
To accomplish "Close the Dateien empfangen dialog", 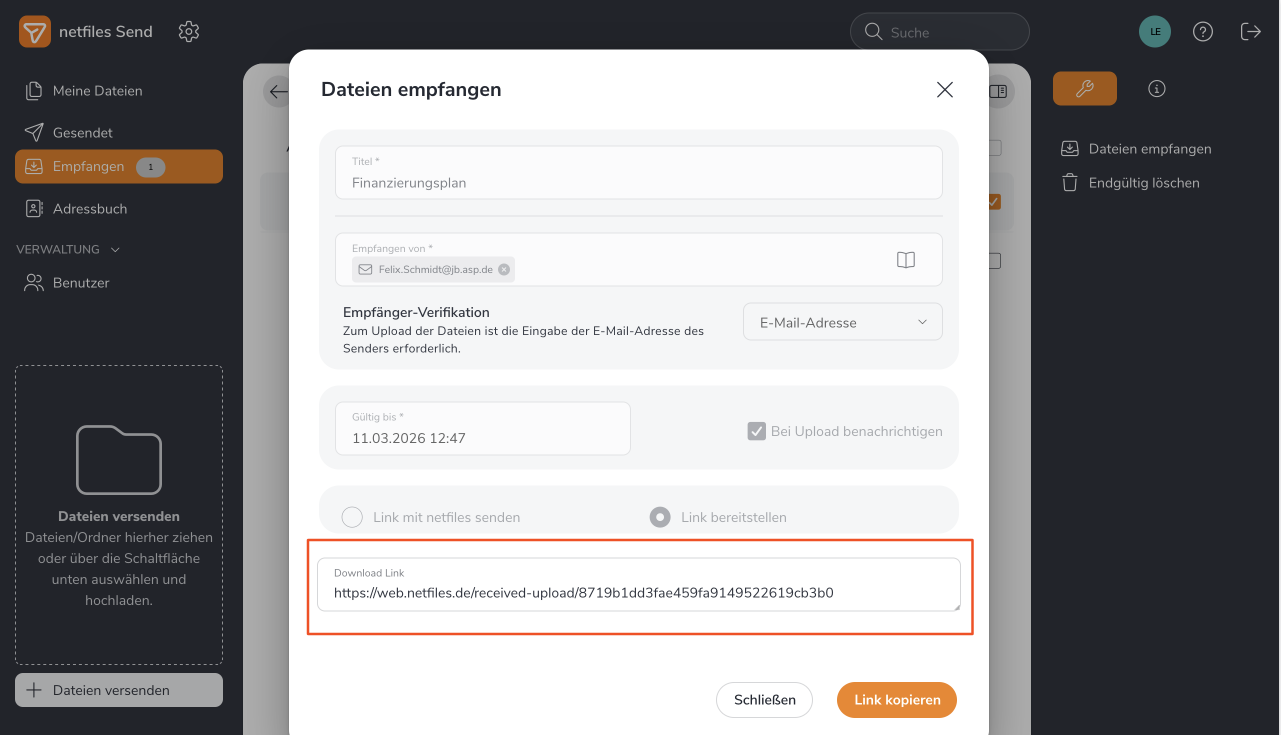I will coord(944,90).
